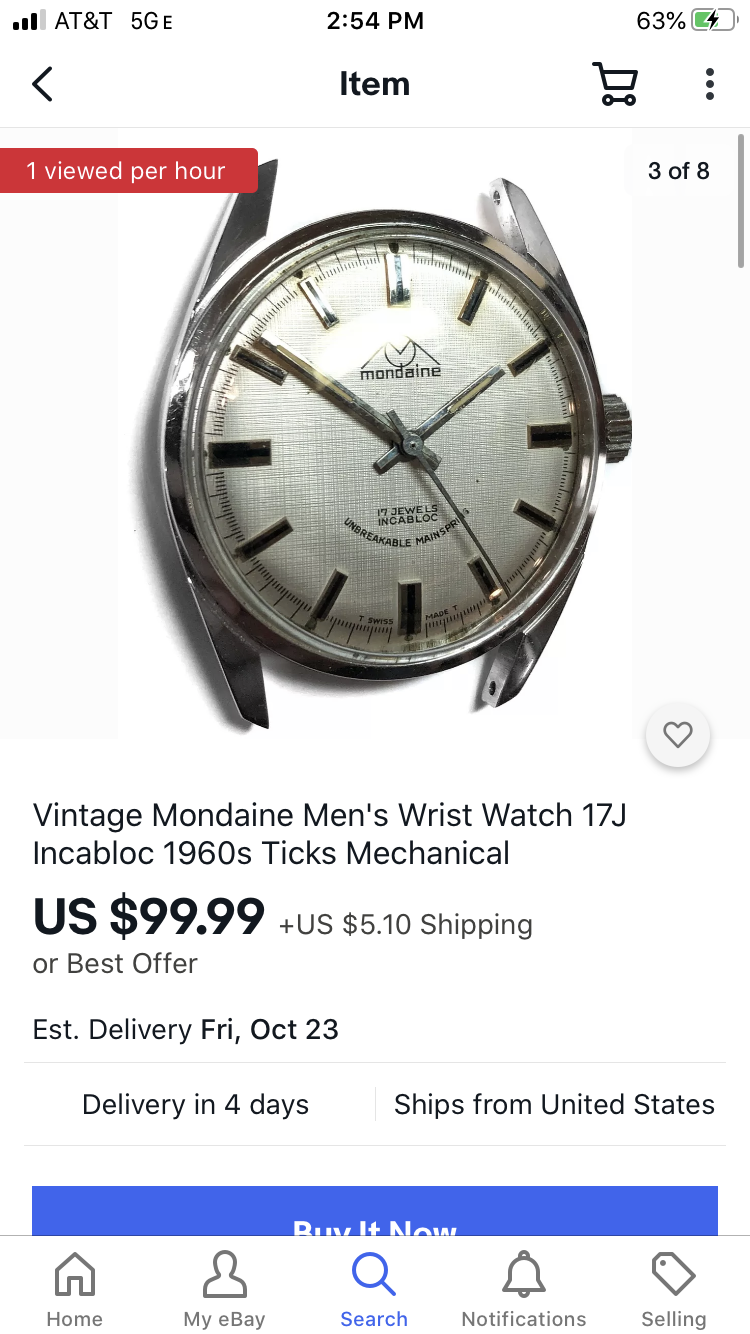
Task: Open the My eBay tab
Action: 224,1290
